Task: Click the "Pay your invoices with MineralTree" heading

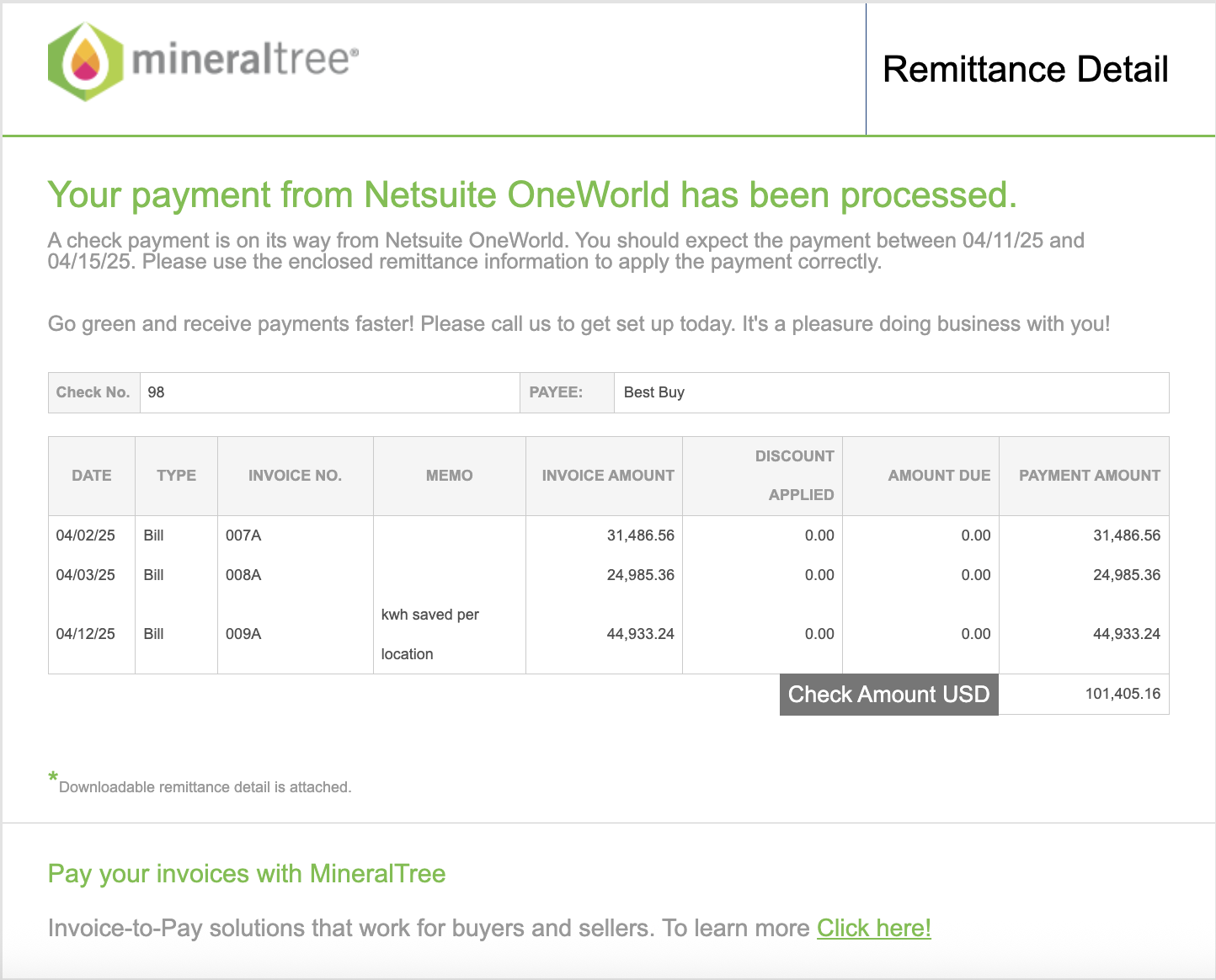Action: 247,874
